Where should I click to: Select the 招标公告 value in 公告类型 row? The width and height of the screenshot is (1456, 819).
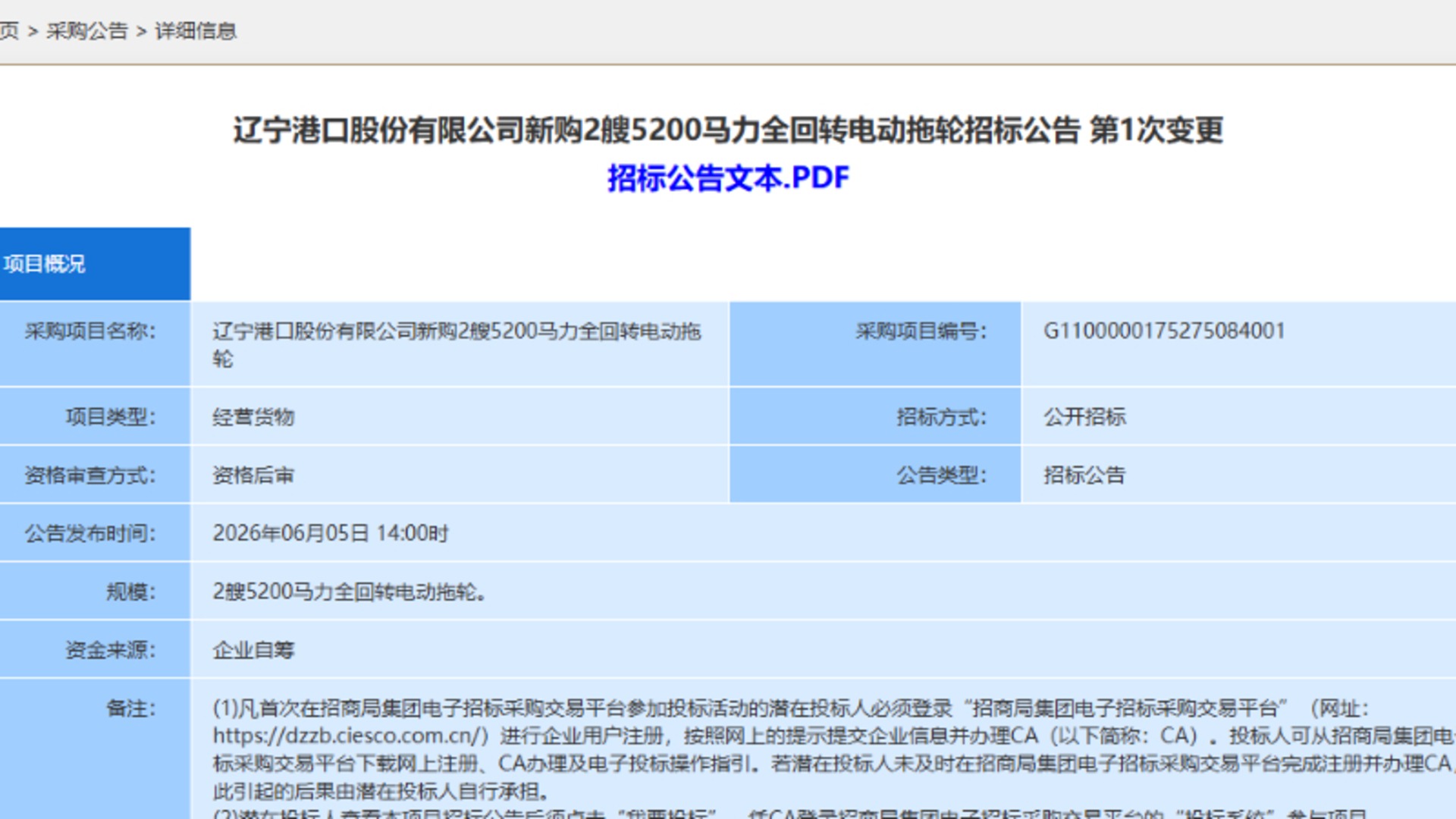coord(1084,475)
